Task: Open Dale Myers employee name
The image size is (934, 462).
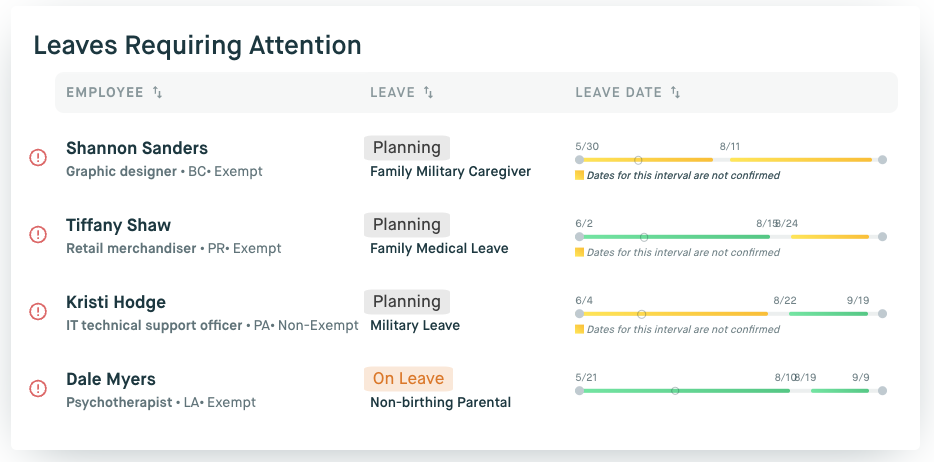Action: (111, 379)
